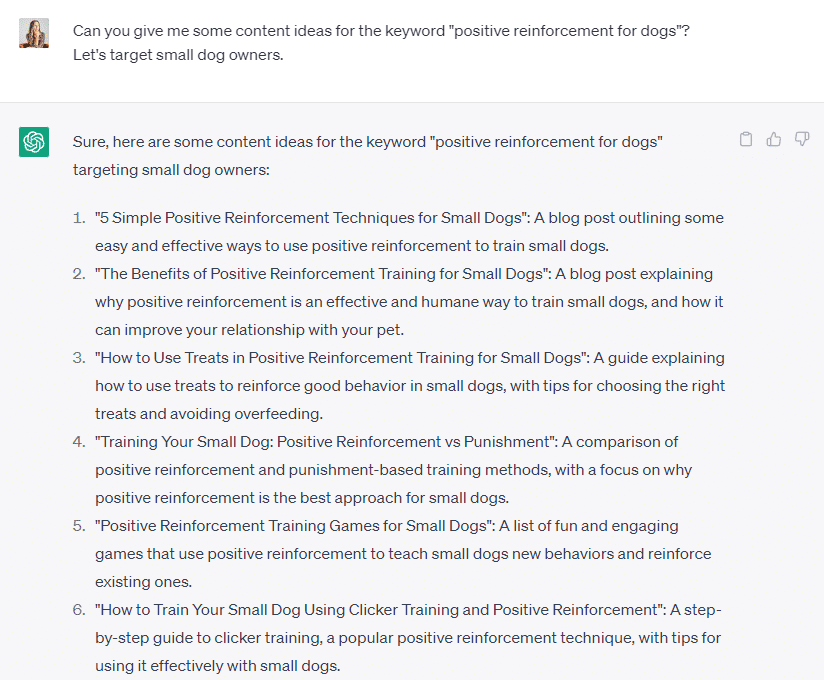Select idea about Clicker Training and Positive Reinforcement
The width and height of the screenshot is (824, 680).
380,610
